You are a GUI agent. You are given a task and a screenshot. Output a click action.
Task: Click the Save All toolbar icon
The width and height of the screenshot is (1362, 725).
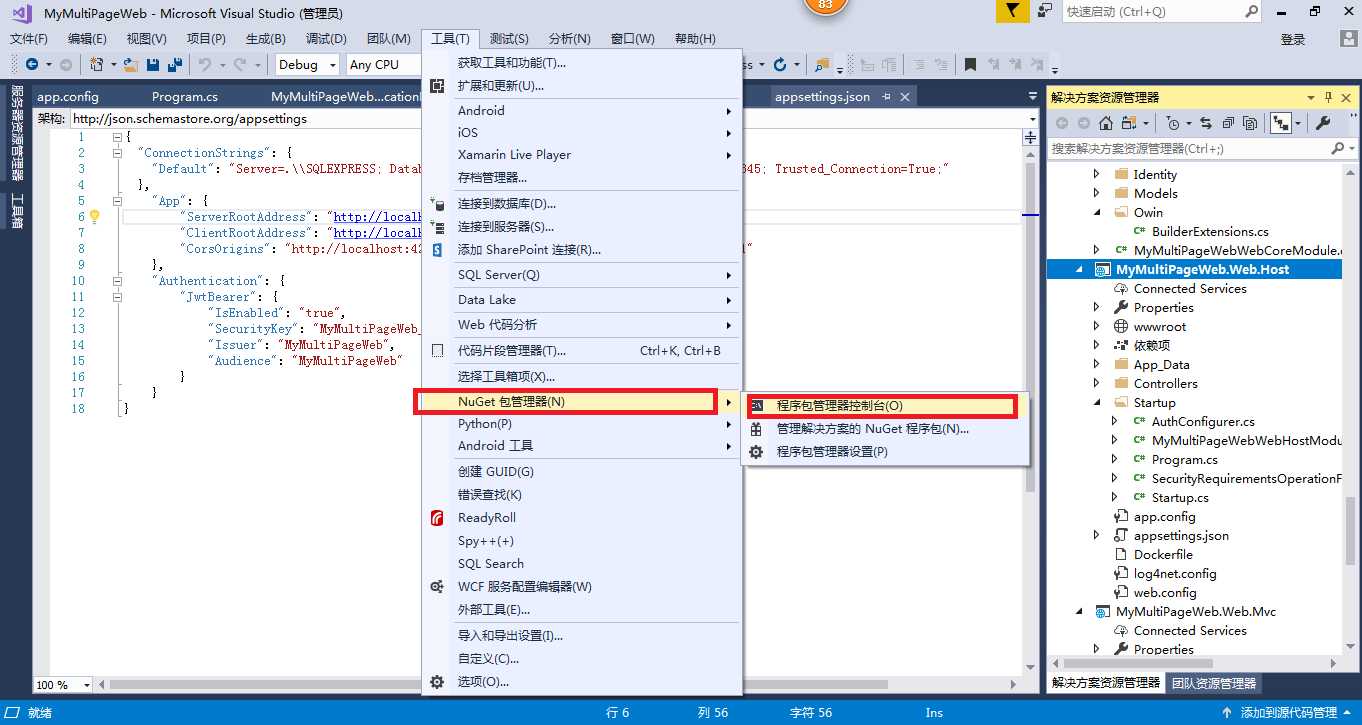pyautogui.click(x=175, y=64)
